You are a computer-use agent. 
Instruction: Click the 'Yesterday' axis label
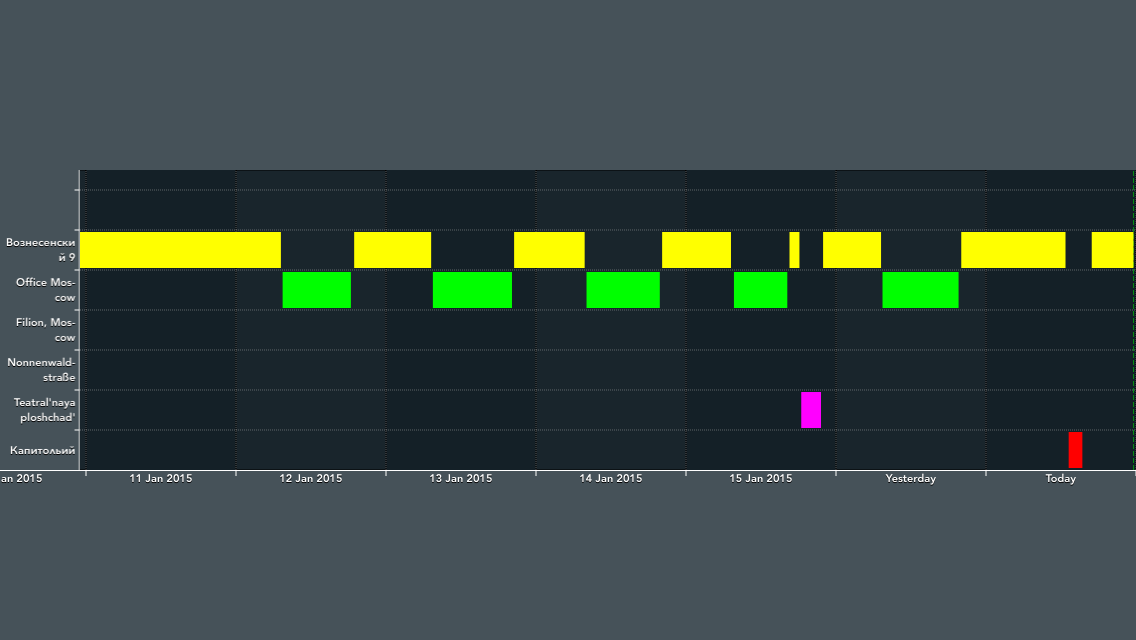tap(911, 478)
